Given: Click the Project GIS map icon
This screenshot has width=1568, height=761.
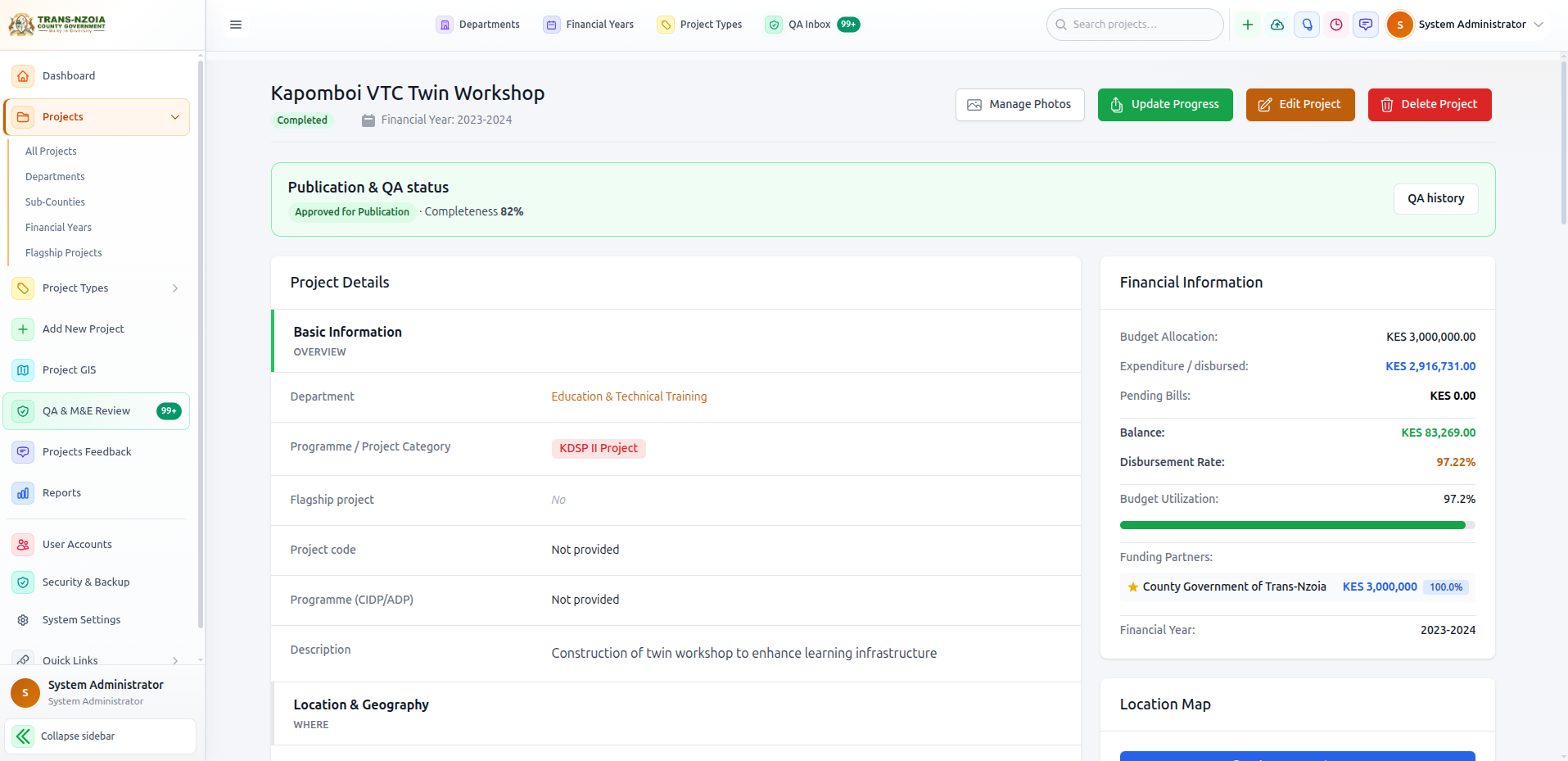Looking at the screenshot, I should (x=23, y=370).
